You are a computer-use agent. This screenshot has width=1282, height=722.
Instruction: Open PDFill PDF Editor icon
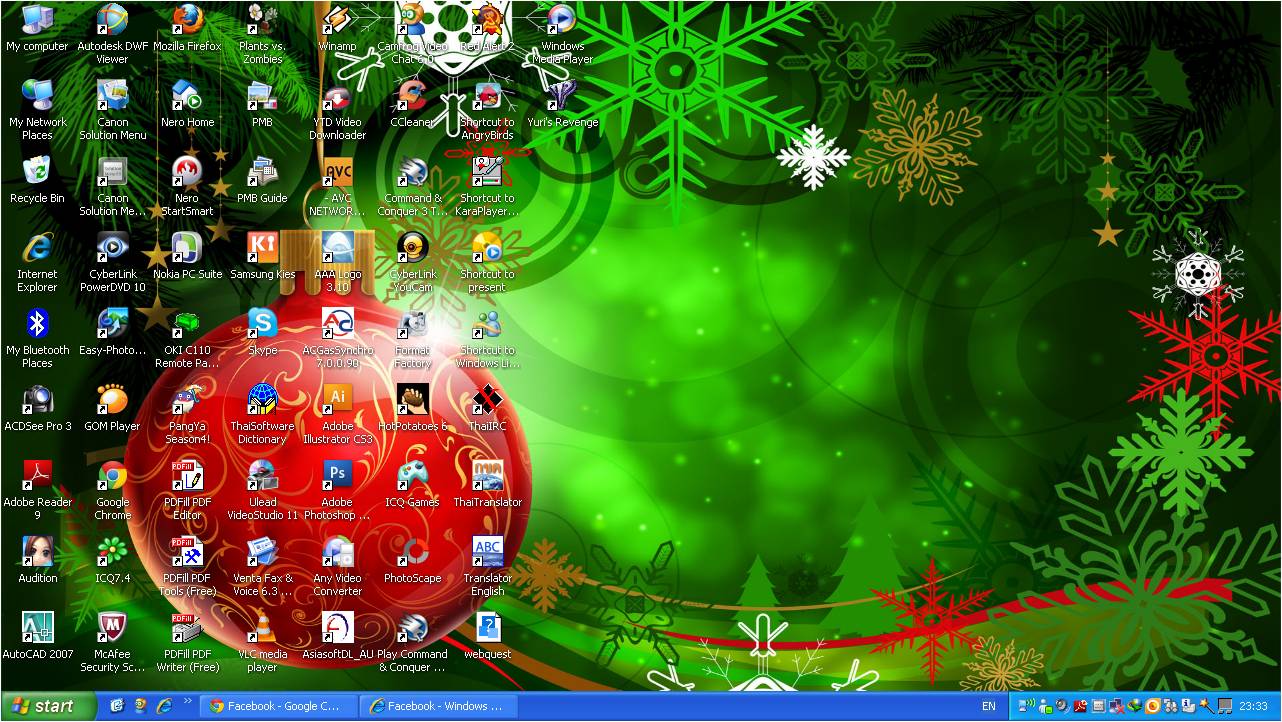(187, 490)
